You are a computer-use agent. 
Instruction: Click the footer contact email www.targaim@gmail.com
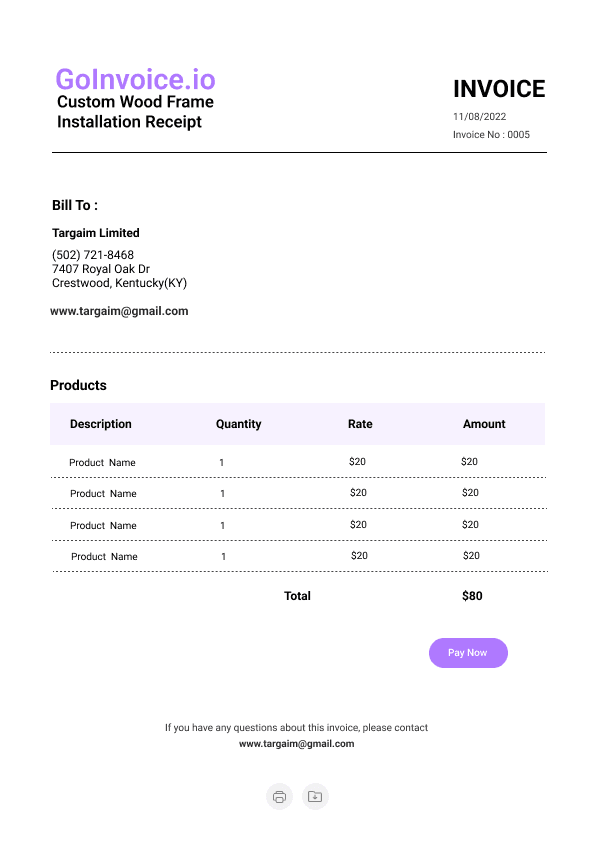tap(296, 744)
